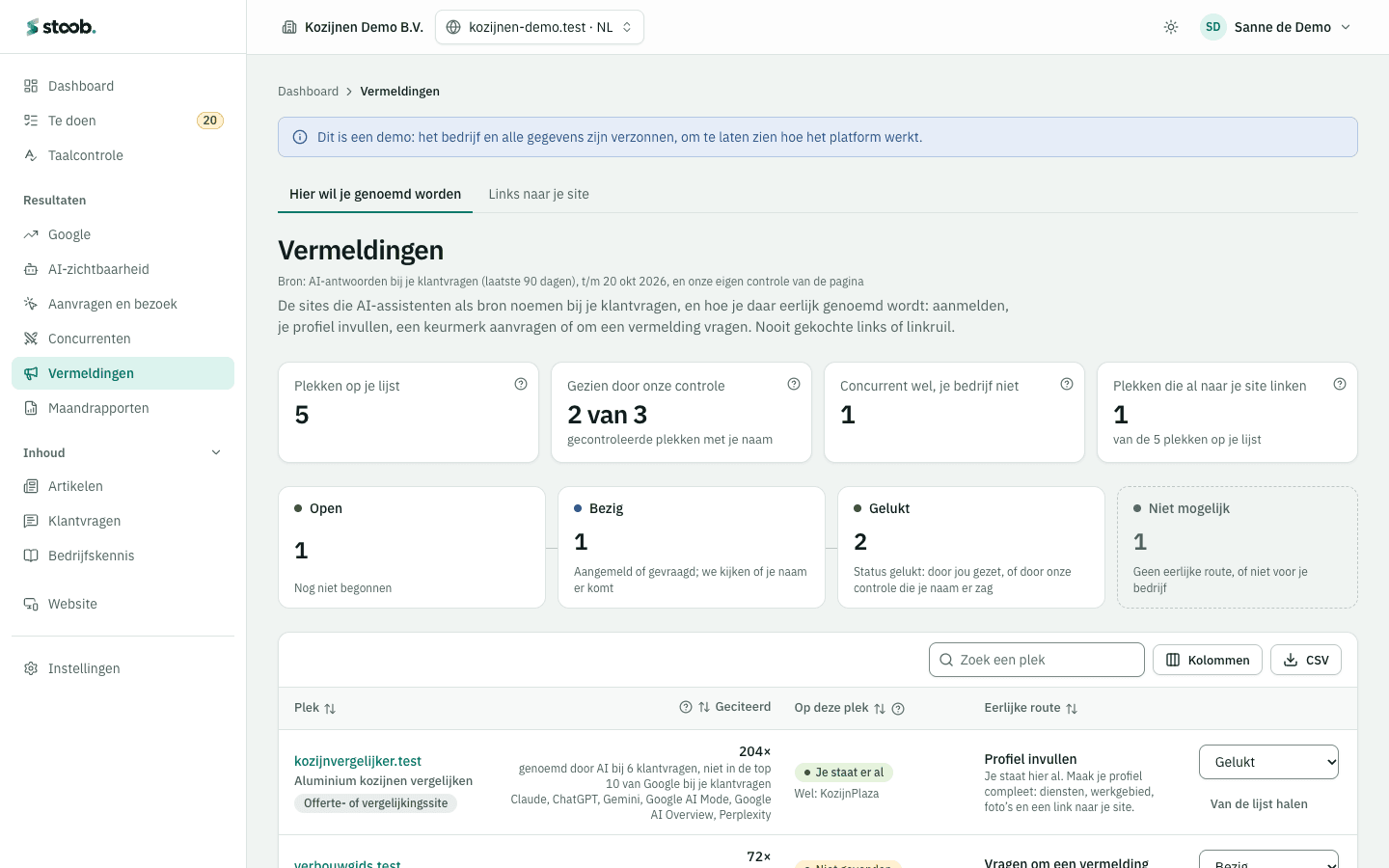Switch to Links naar je site tab

tap(538, 194)
